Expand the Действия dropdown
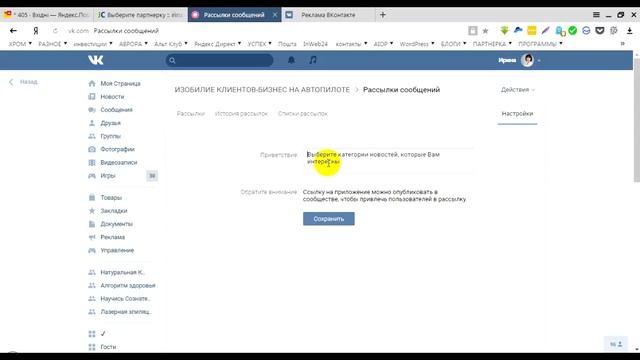 coord(518,89)
